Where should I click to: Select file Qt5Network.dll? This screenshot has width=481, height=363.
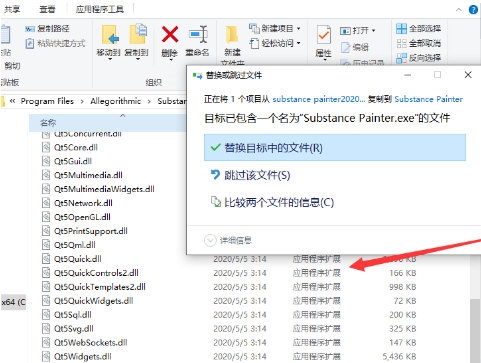[x=83, y=203]
